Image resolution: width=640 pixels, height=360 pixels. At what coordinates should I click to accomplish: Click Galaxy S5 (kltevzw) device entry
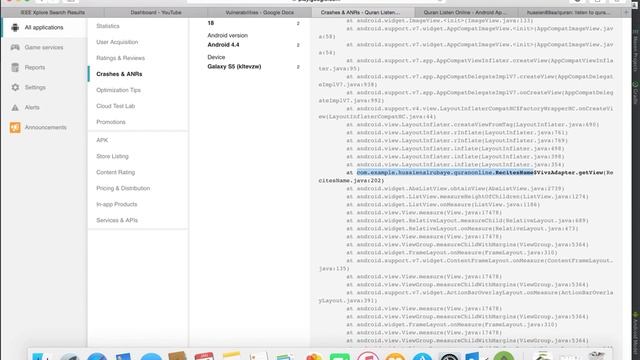point(234,67)
